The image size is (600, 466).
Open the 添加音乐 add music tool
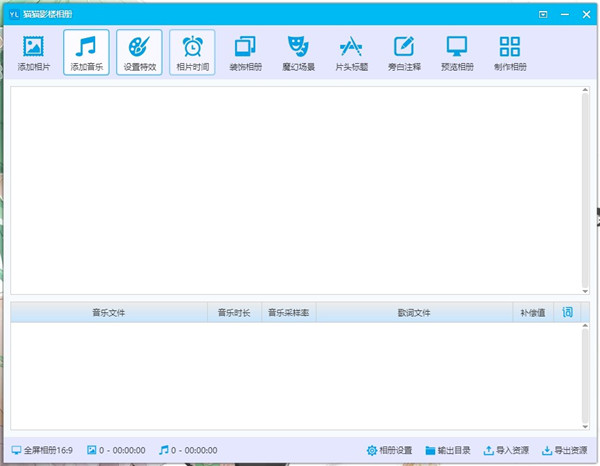[x=86, y=53]
